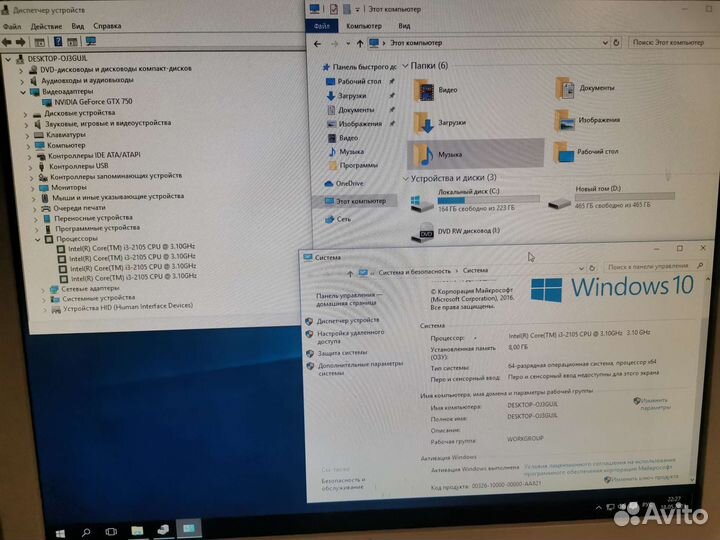Select Сетевые адаптеры in device tree
This screenshot has width=720, height=540.
(x=90, y=288)
